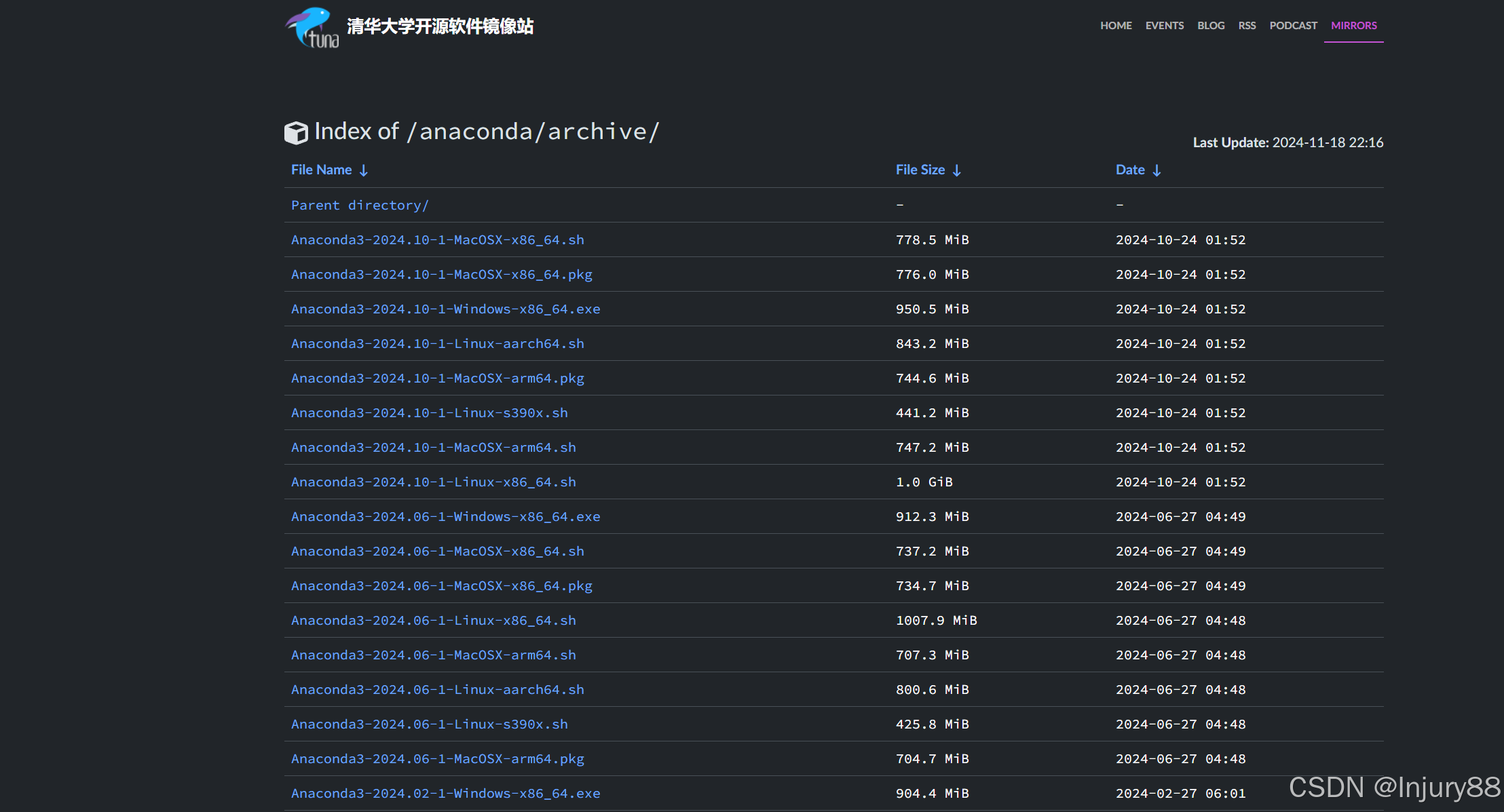The image size is (1504, 812).
Task: Download Anaconda3-2024.06-1-MacOSX-x86_64.pkg
Action: coord(442,586)
